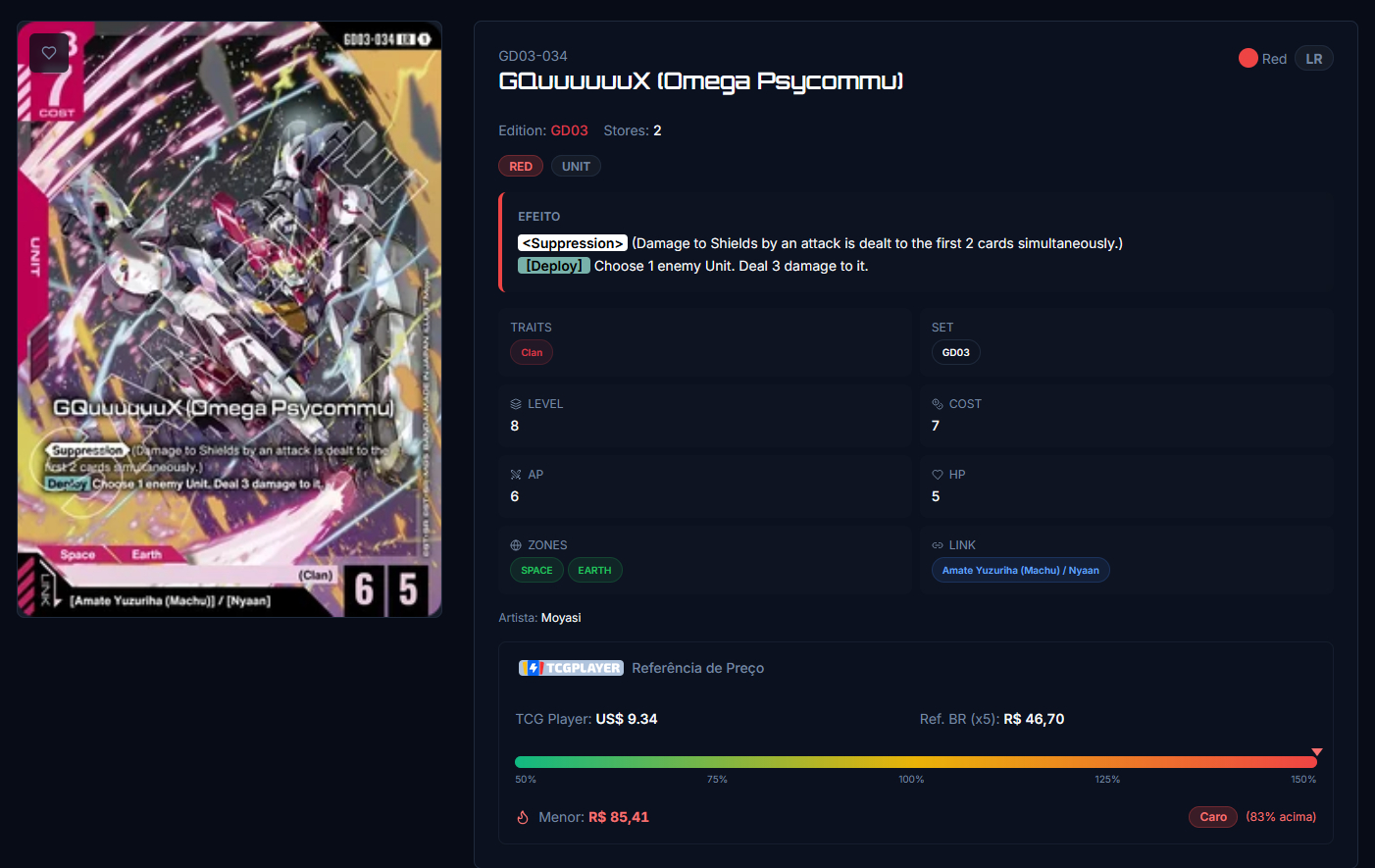Click the GD03 set chip
This screenshot has height=868, width=1375.
[955, 353]
